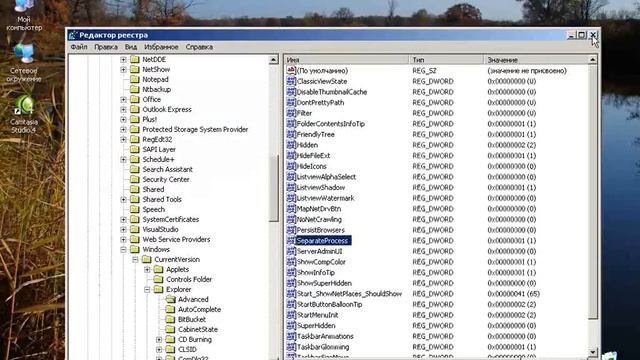Select the Notepad folder icon
The width and height of the screenshot is (640, 360).
point(135,79)
